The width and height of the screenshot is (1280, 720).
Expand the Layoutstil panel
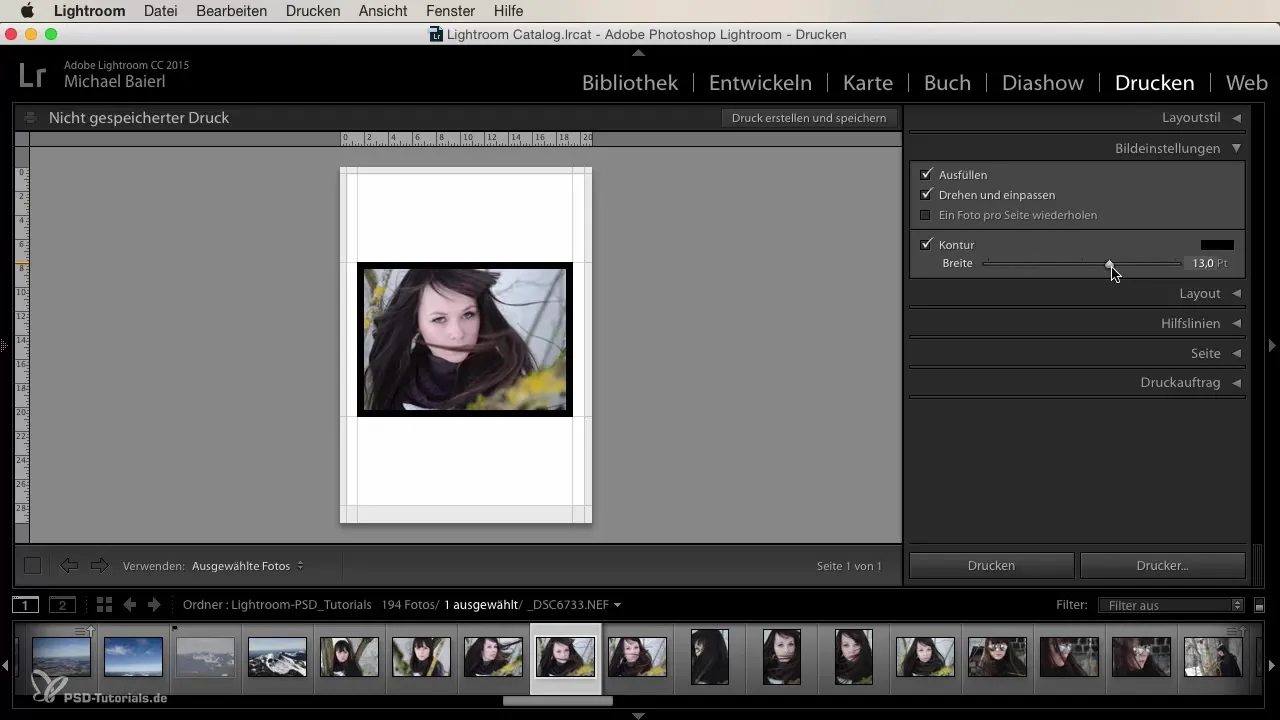tap(1237, 118)
